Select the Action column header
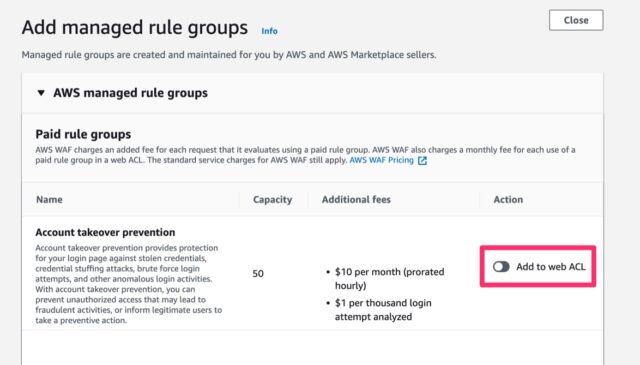This screenshot has width=640, height=365. tap(508, 199)
